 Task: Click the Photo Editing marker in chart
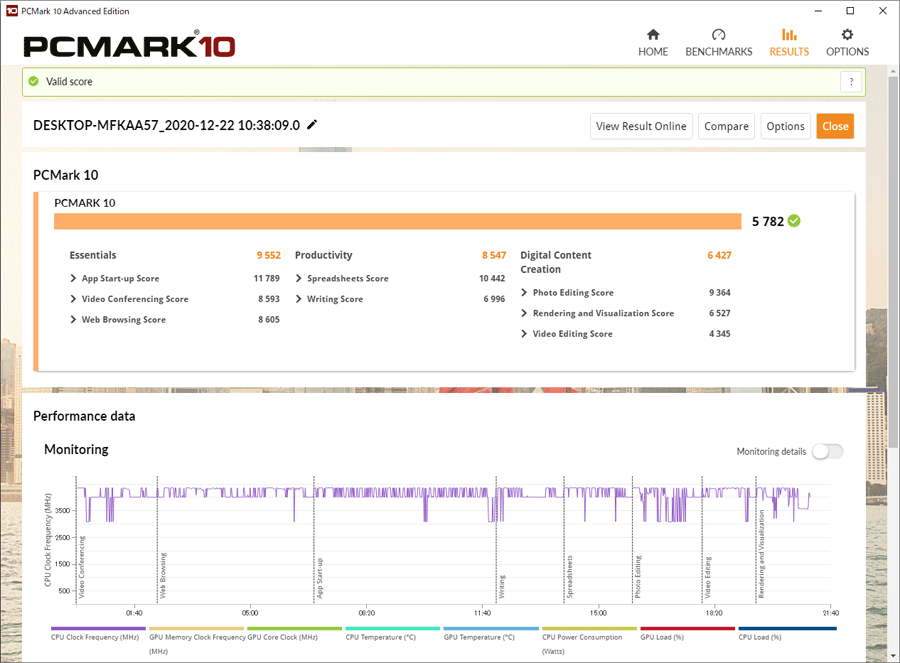tap(638, 577)
